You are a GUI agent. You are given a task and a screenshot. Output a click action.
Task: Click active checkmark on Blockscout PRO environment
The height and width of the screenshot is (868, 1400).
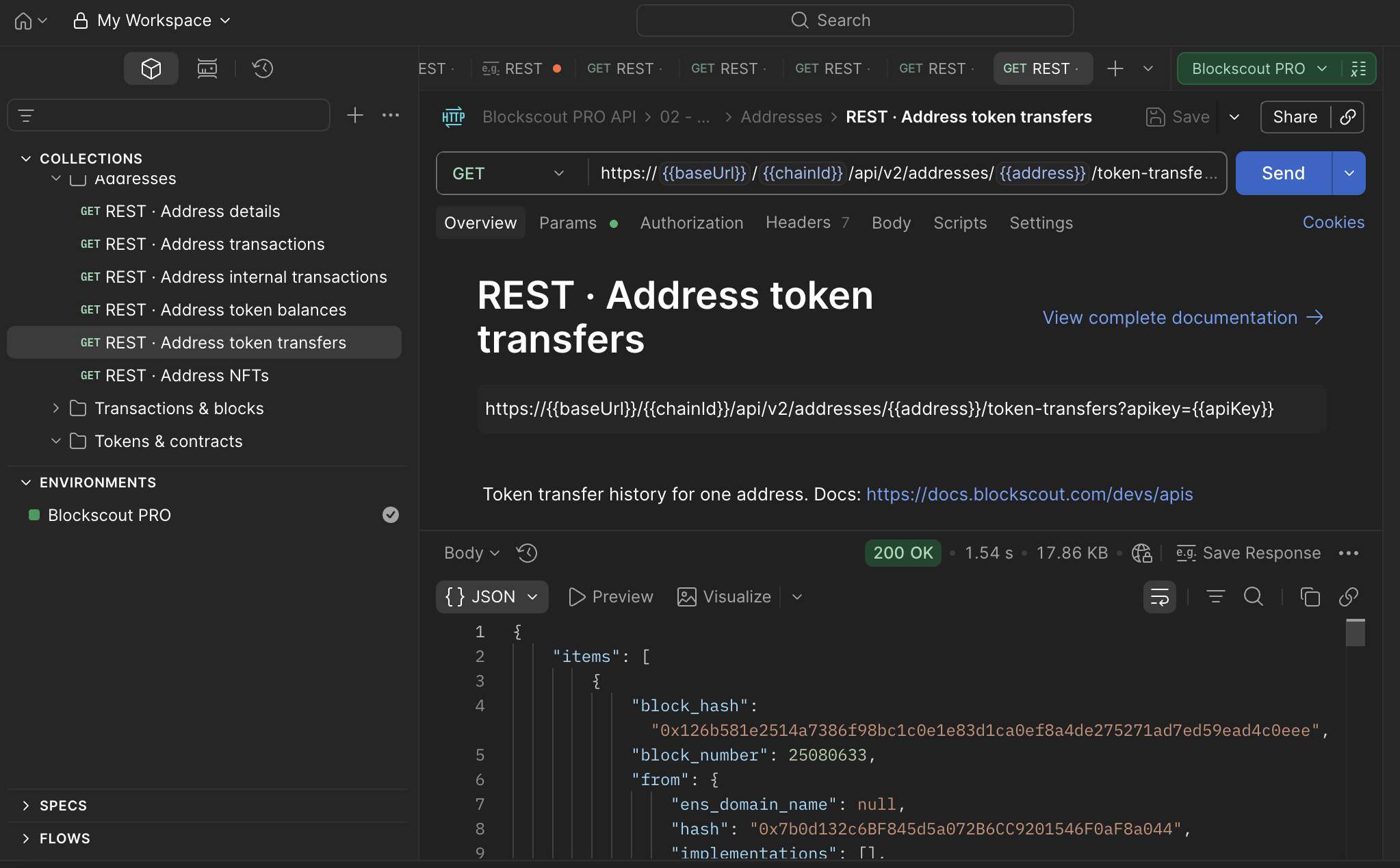pyautogui.click(x=391, y=515)
